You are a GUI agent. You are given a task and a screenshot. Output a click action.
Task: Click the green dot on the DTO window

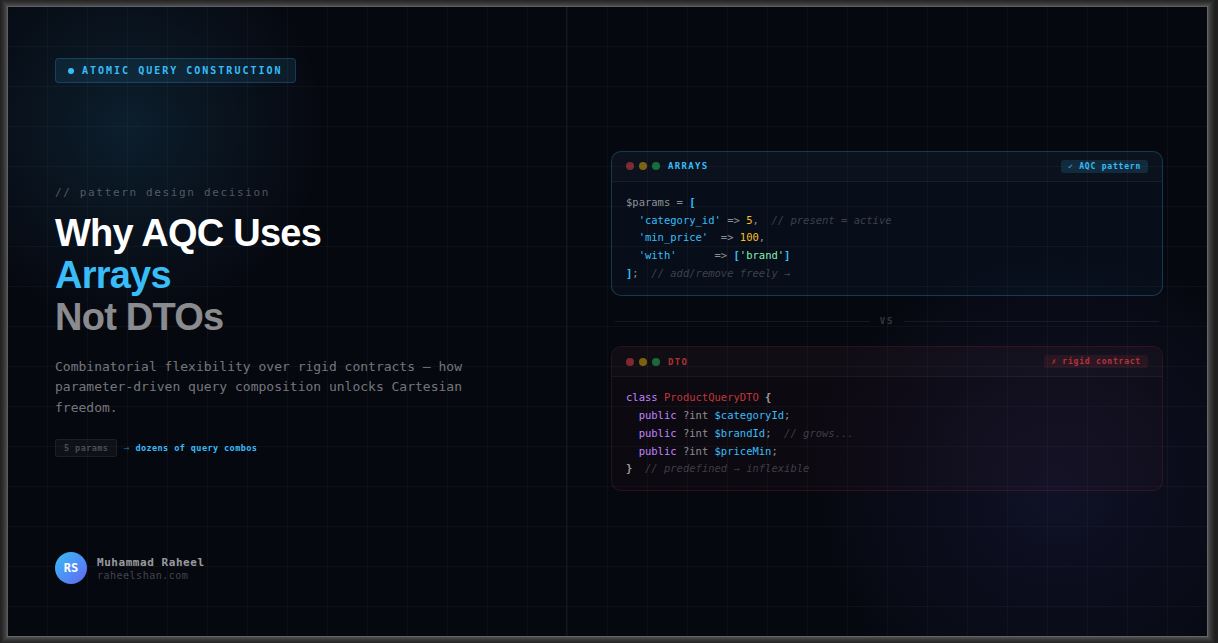[655, 361]
